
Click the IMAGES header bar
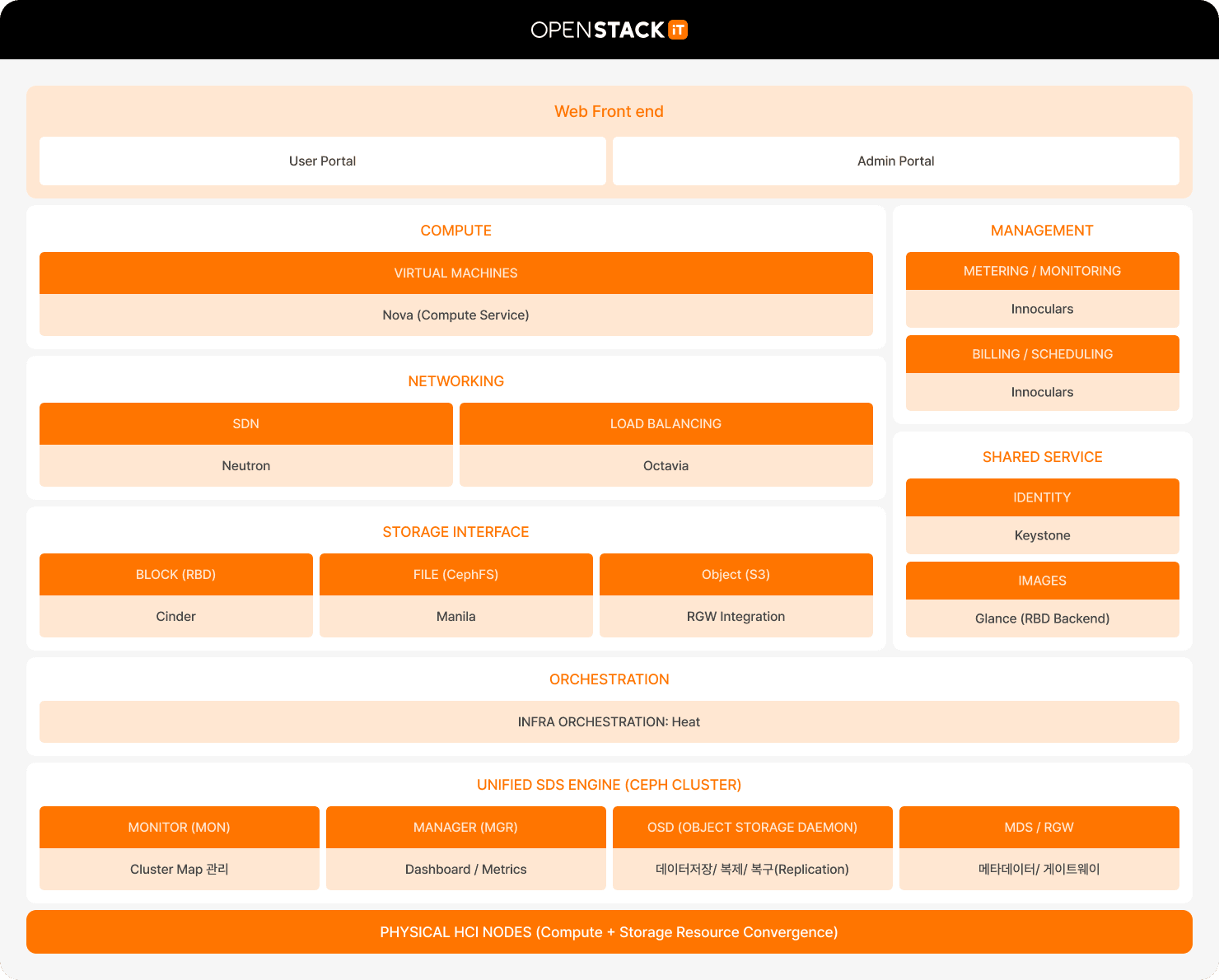point(1043,581)
